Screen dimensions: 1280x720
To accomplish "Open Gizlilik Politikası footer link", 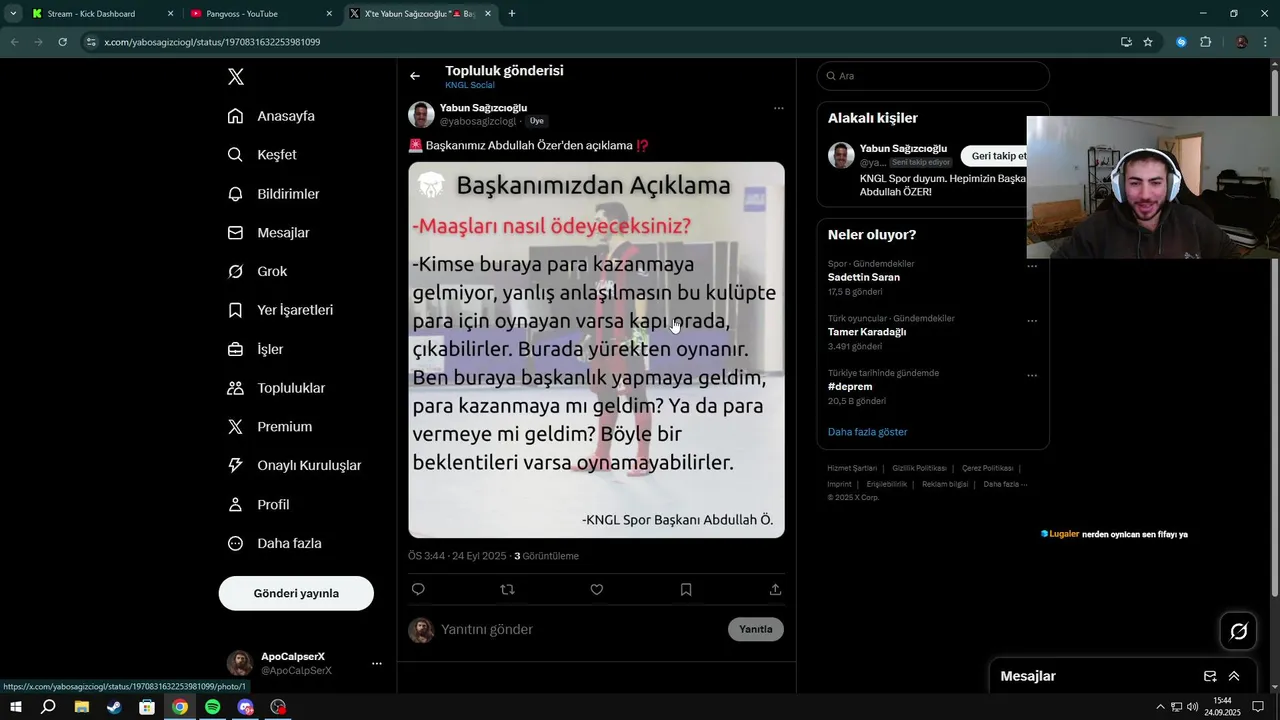I will tap(919, 468).
